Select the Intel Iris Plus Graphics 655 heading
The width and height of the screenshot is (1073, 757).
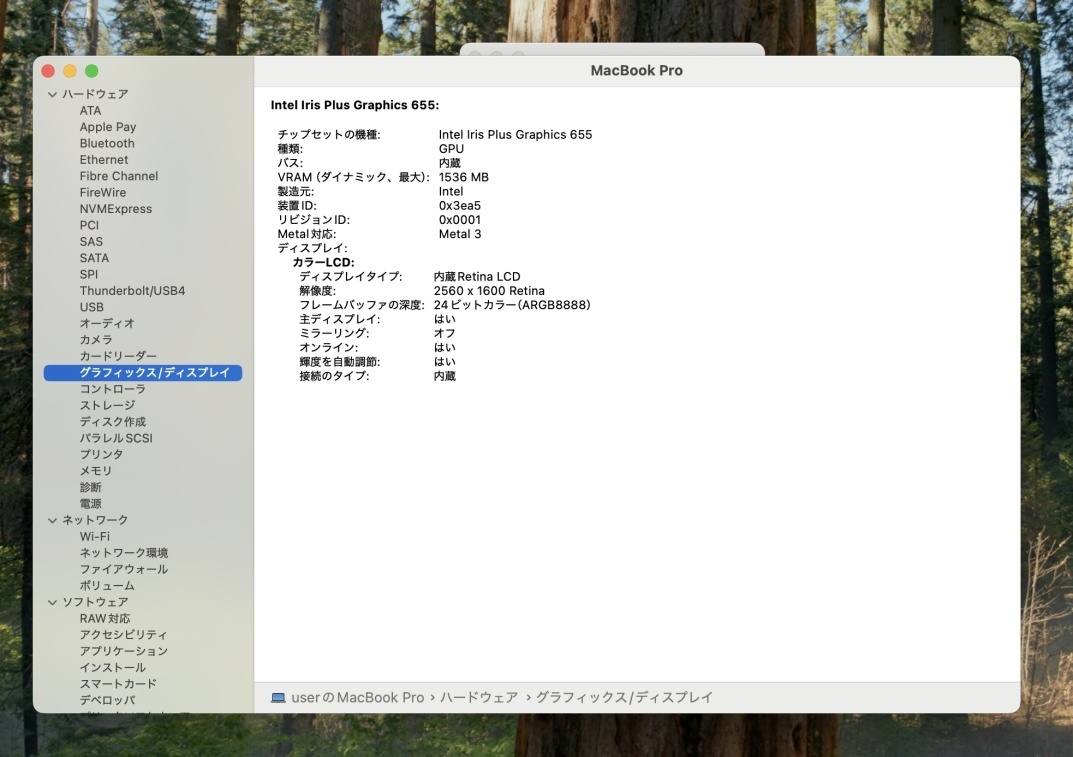[x=355, y=105]
